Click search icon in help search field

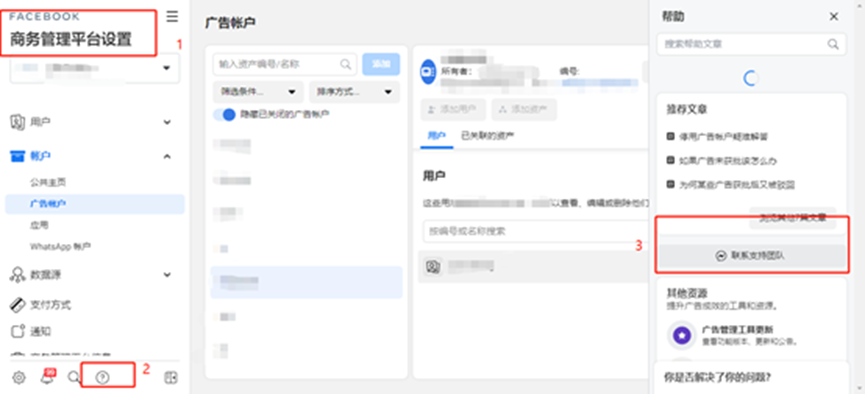click(833, 44)
